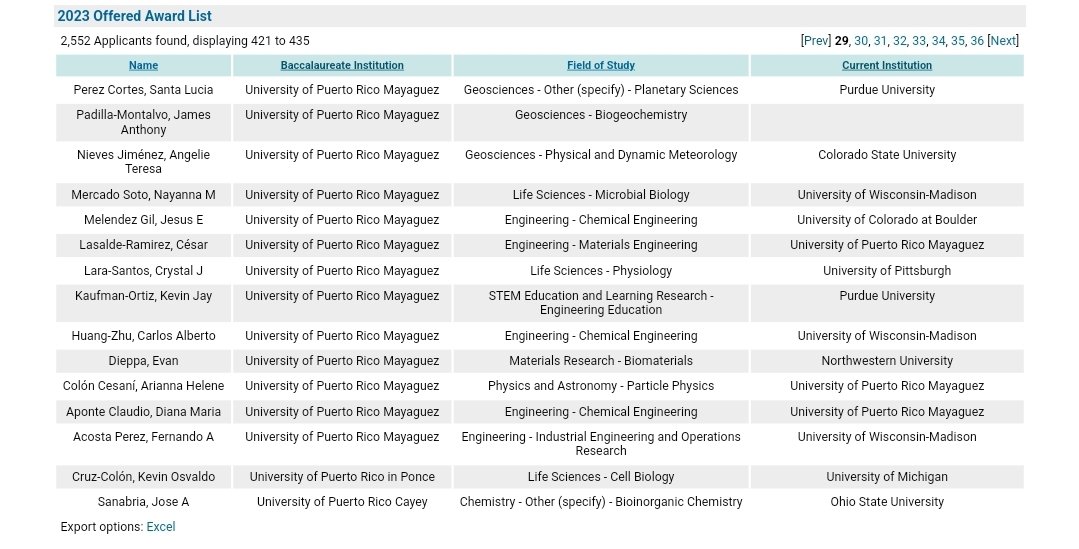Sort table by Name column header

(143, 65)
